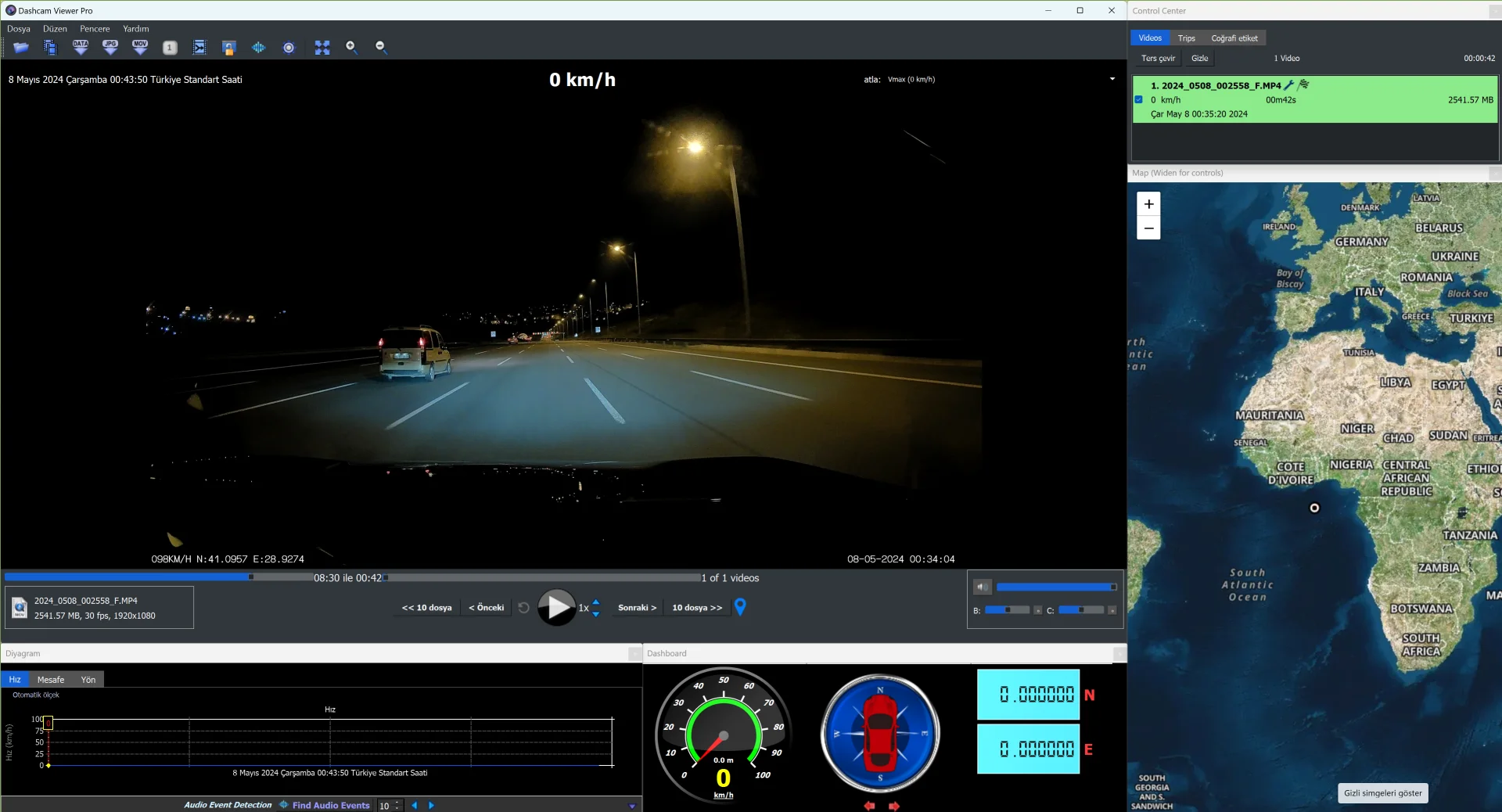Expand the arrow at the Audio Event Detection bar
This screenshot has height=812, width=1502.
pyautogui.click(x=632, y=806)
